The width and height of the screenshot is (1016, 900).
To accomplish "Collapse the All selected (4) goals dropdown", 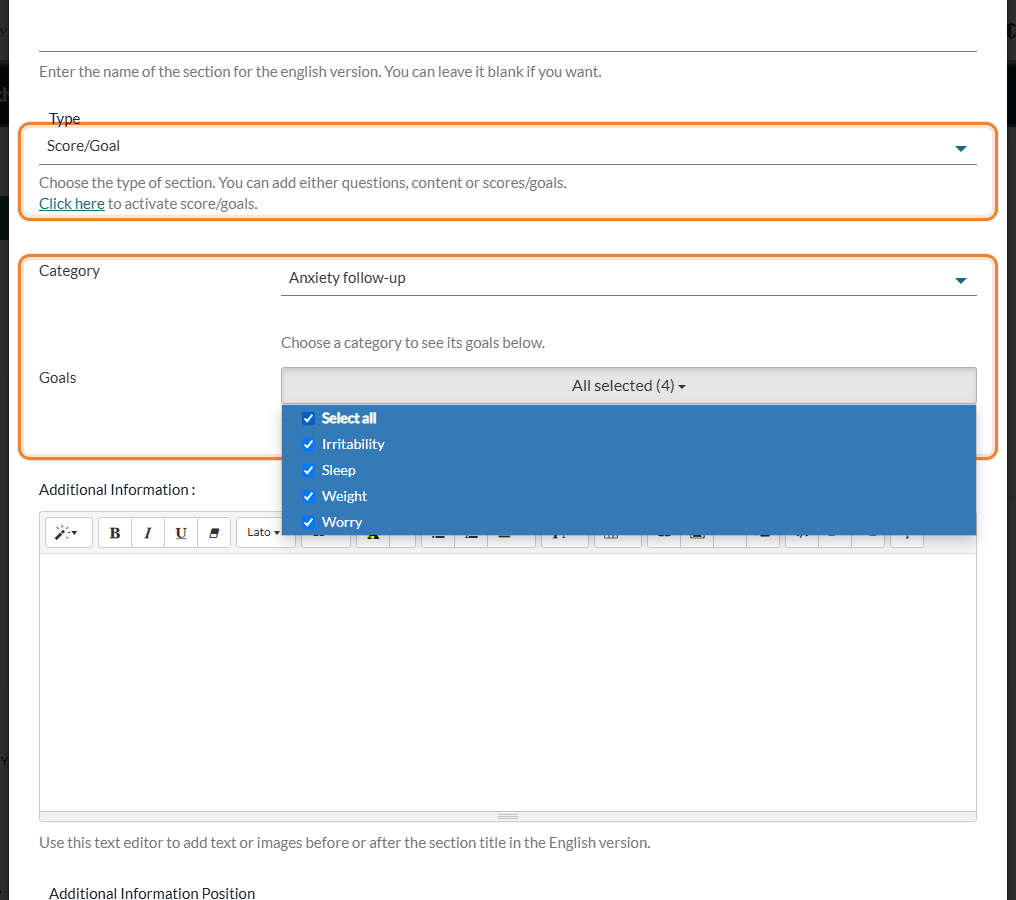I will coord(629,386).
